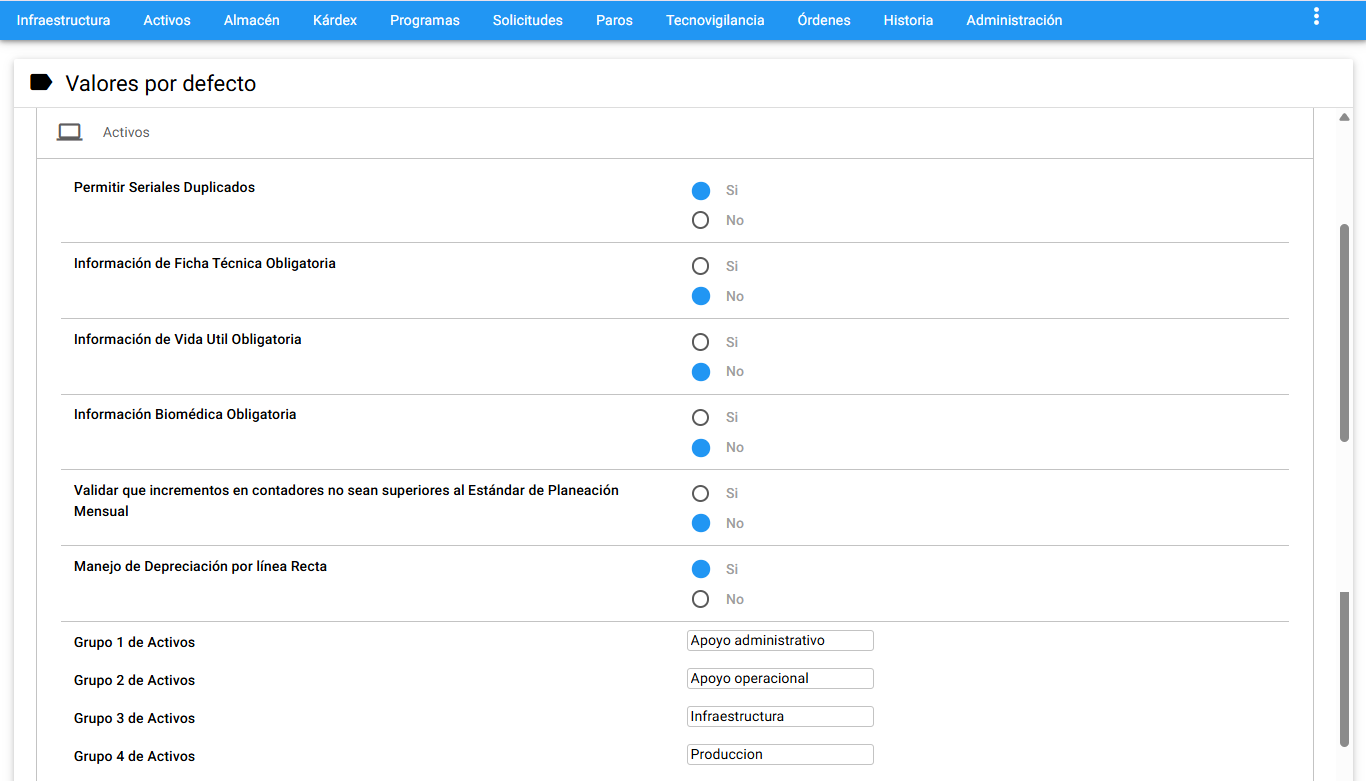
Task: Select Si for Información Biomédica Obligatoria
Action: tap(701, 417)
